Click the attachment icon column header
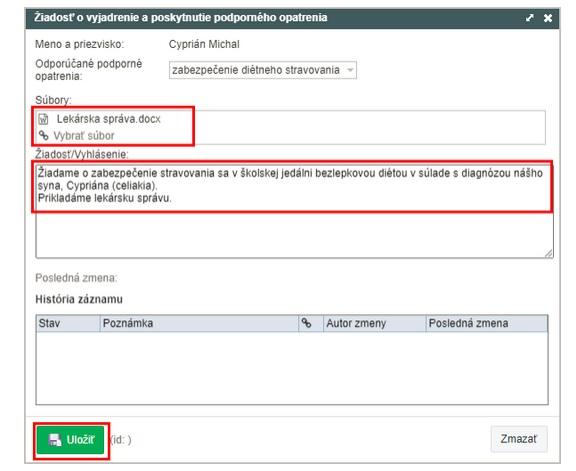 (x=306, y=323)
